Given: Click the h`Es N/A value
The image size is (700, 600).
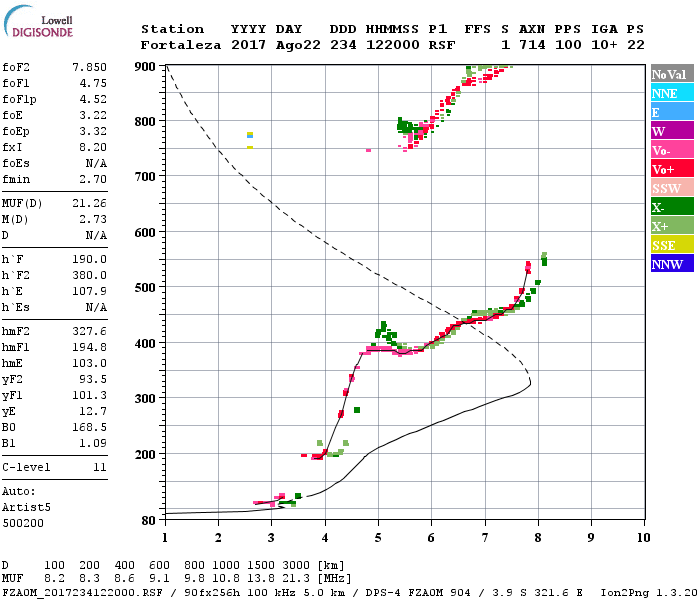Looking at the screenshot, I should pyautogui.click(x=96, y=308).
